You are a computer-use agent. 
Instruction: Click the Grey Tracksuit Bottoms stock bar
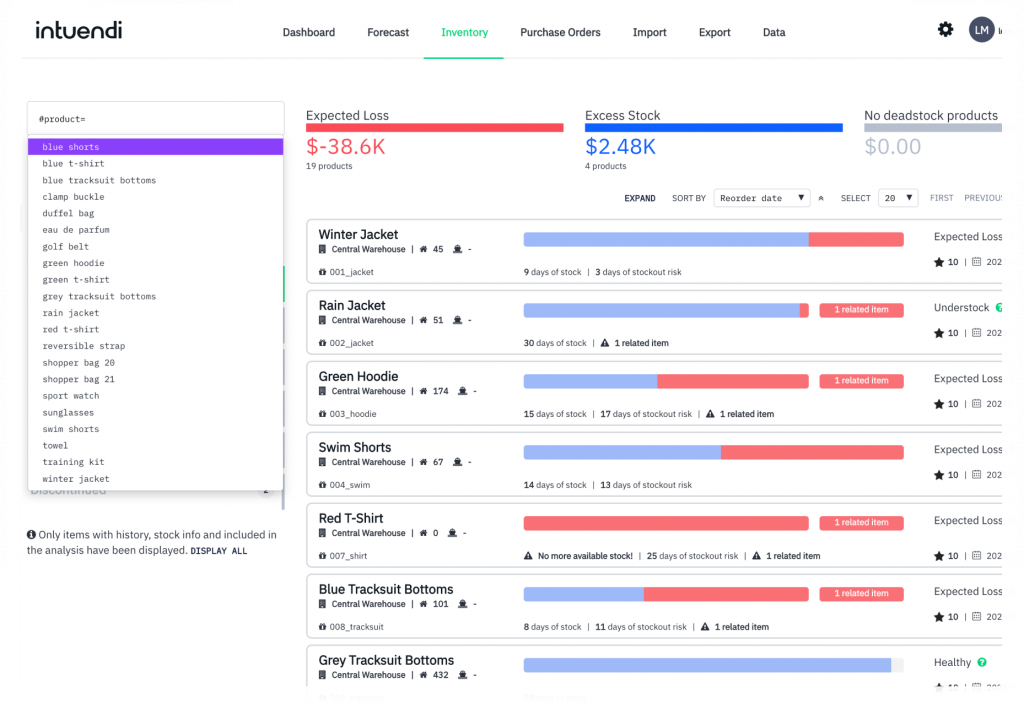(x=713, y=665)
